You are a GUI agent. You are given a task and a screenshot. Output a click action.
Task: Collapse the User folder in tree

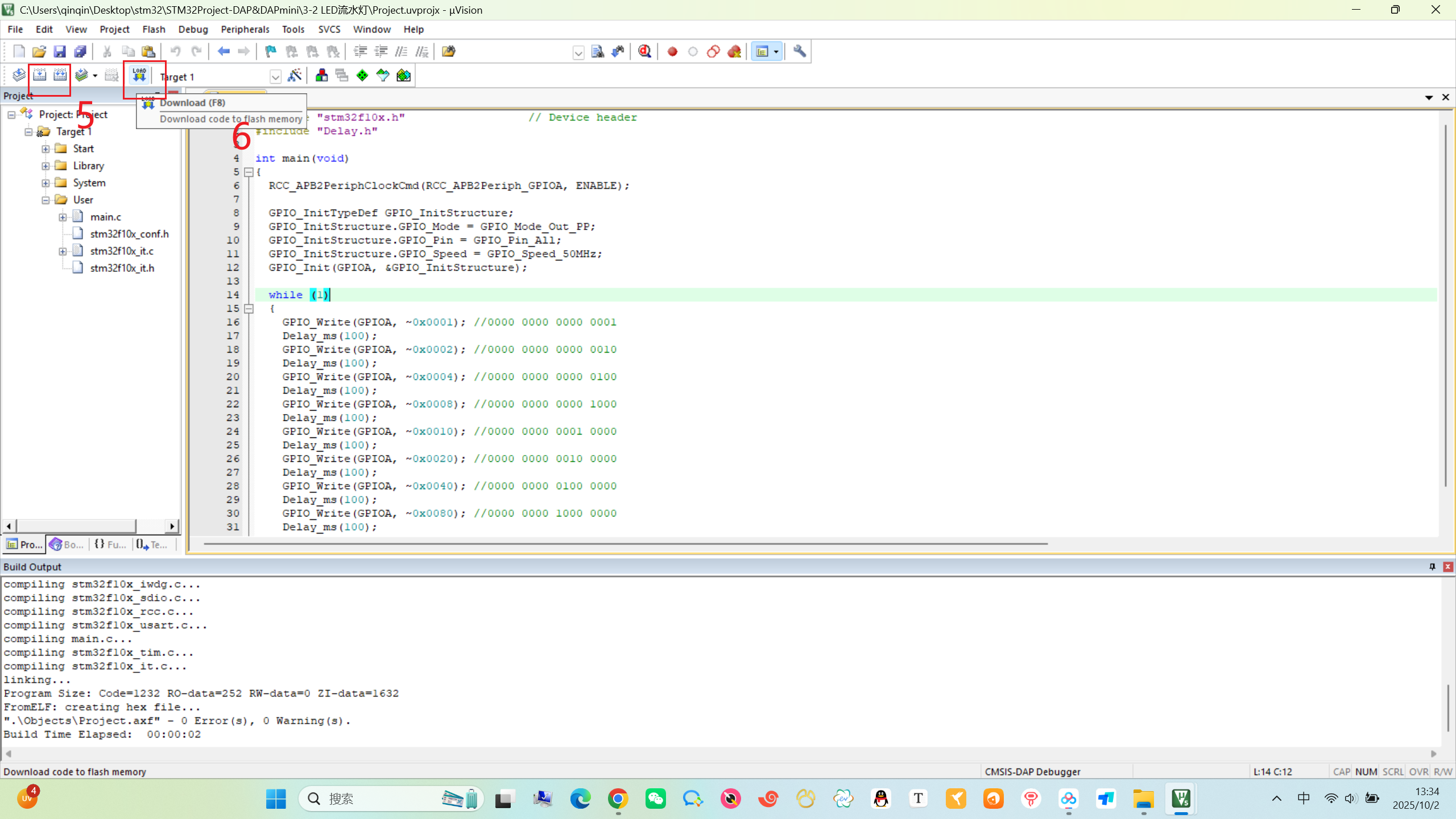[45, 200]
